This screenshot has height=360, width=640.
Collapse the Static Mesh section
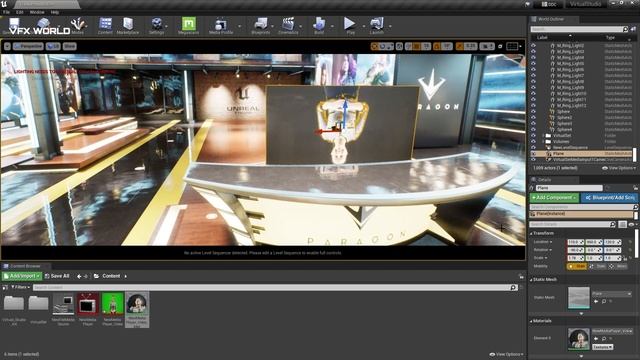point(531,280)
